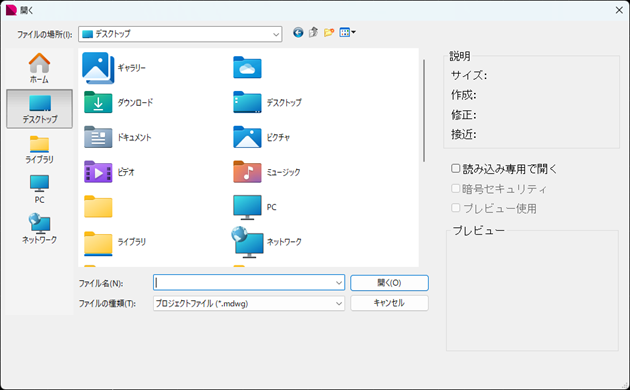Select PC in the file list

pyautogui.click(x=255, y=207)
